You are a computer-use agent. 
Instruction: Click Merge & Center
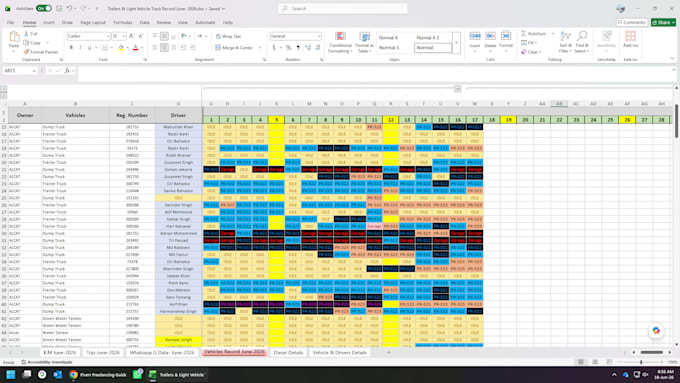tap(234, 47)
